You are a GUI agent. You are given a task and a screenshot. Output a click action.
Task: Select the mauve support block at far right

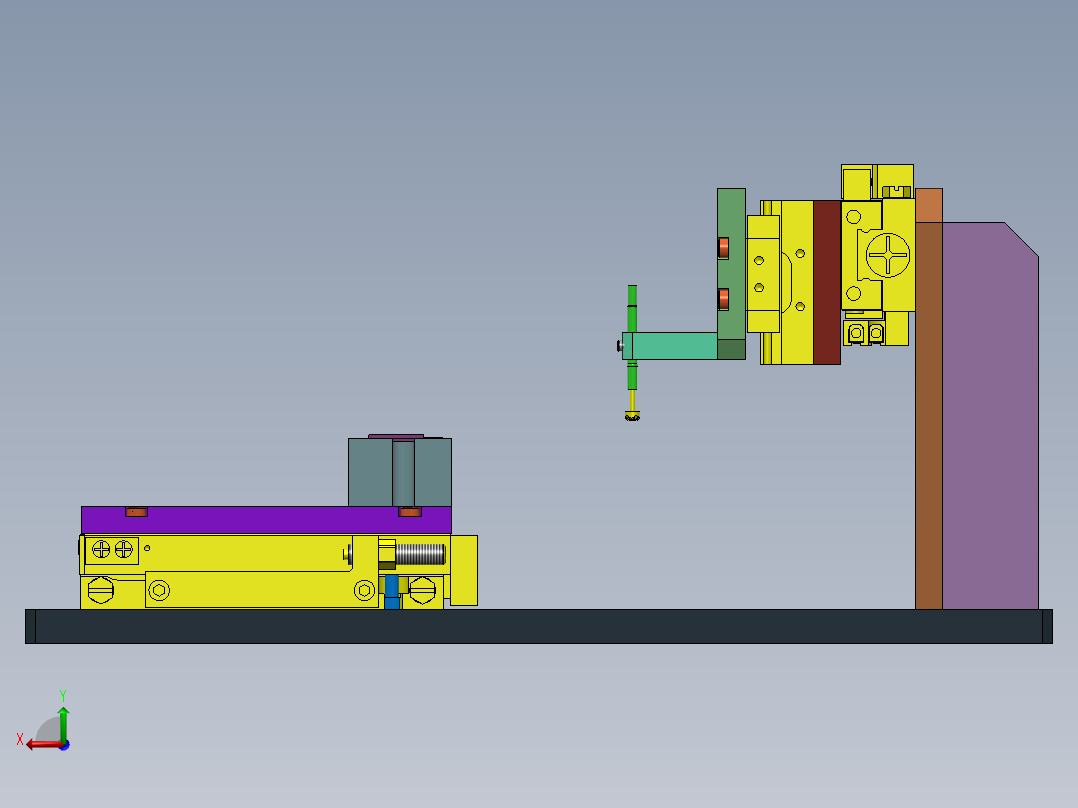click(990, 415)
